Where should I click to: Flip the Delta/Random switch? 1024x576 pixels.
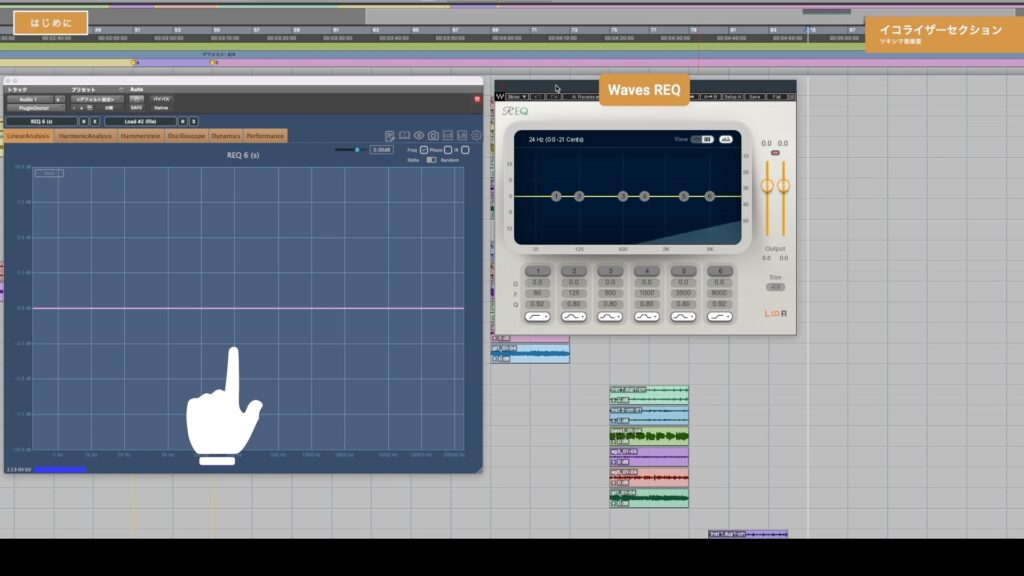coord(431,160)
